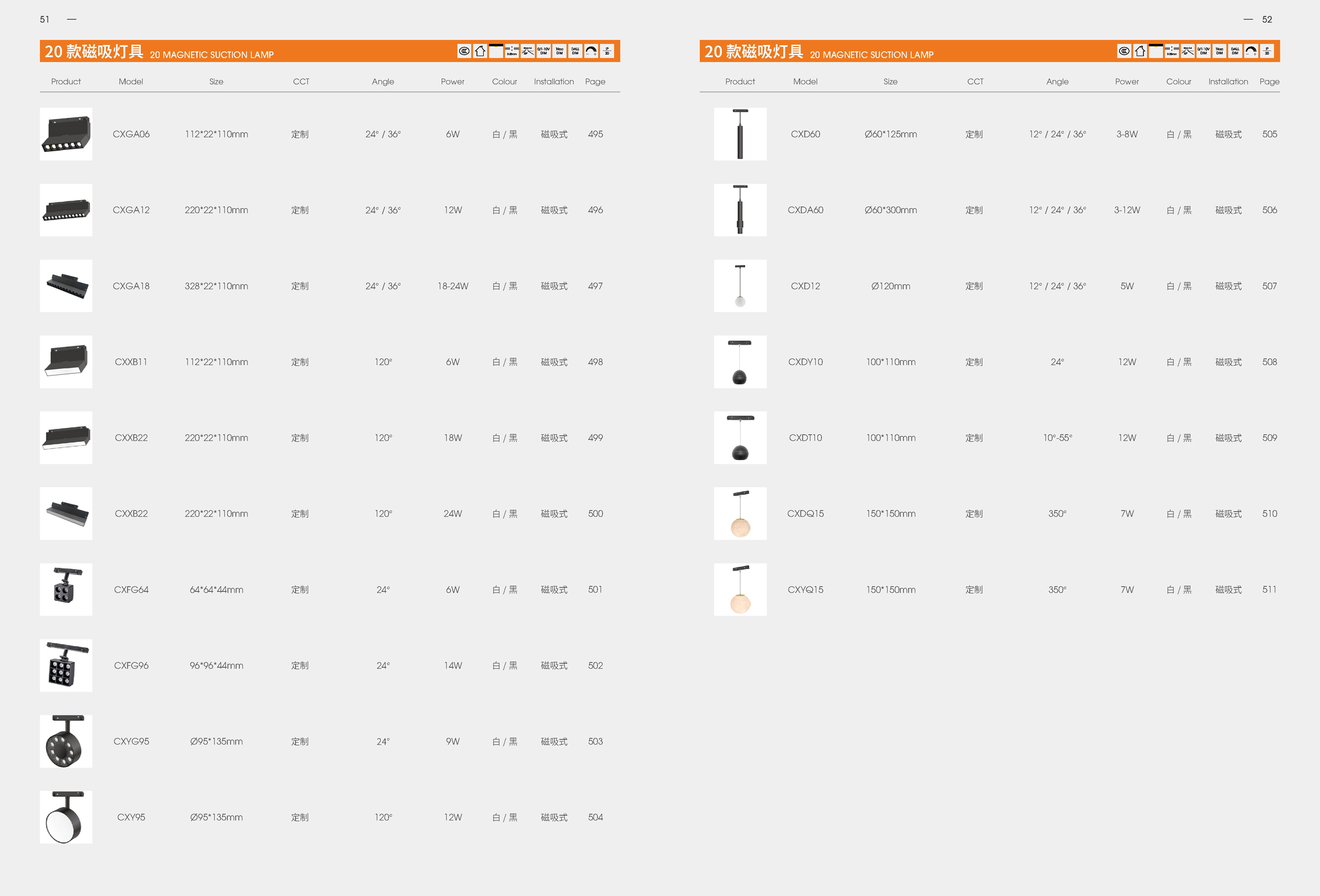Viewport: 1320px width, 896px height.
Task: Click the CXYG95 model name
Action: tap(131, 741)
